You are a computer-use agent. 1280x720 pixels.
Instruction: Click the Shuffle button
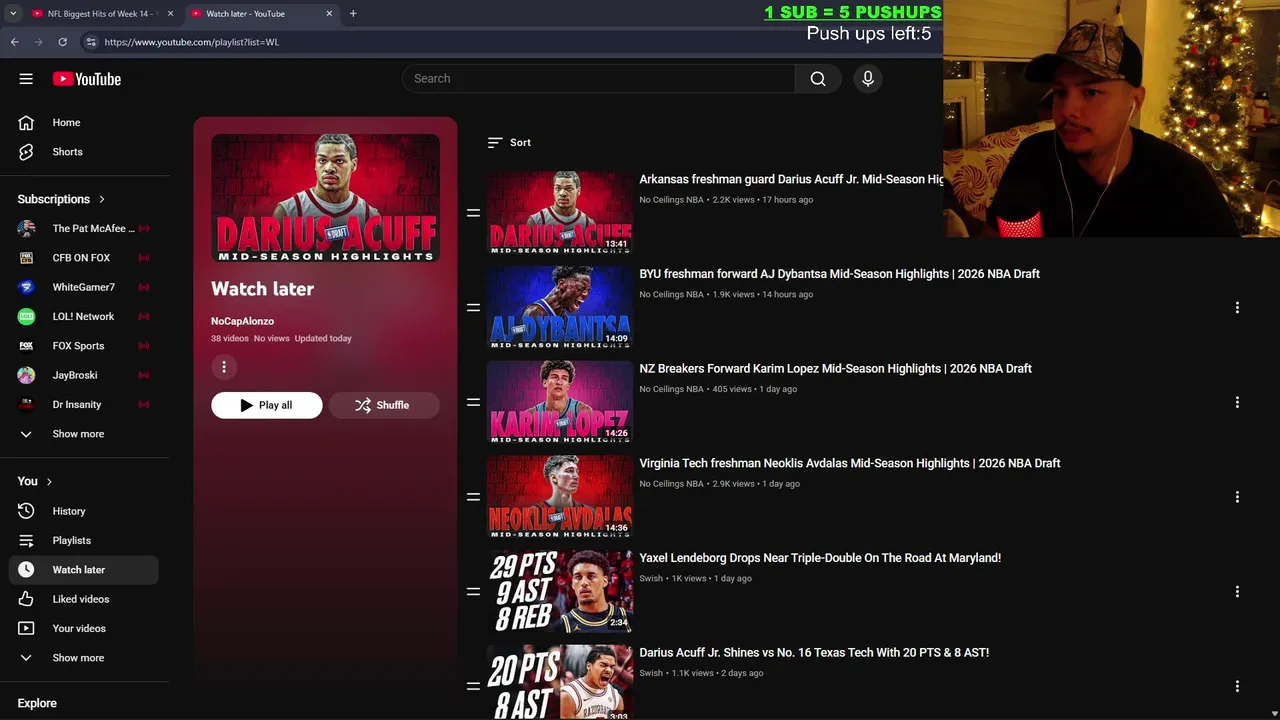click(x=384, y=405)
